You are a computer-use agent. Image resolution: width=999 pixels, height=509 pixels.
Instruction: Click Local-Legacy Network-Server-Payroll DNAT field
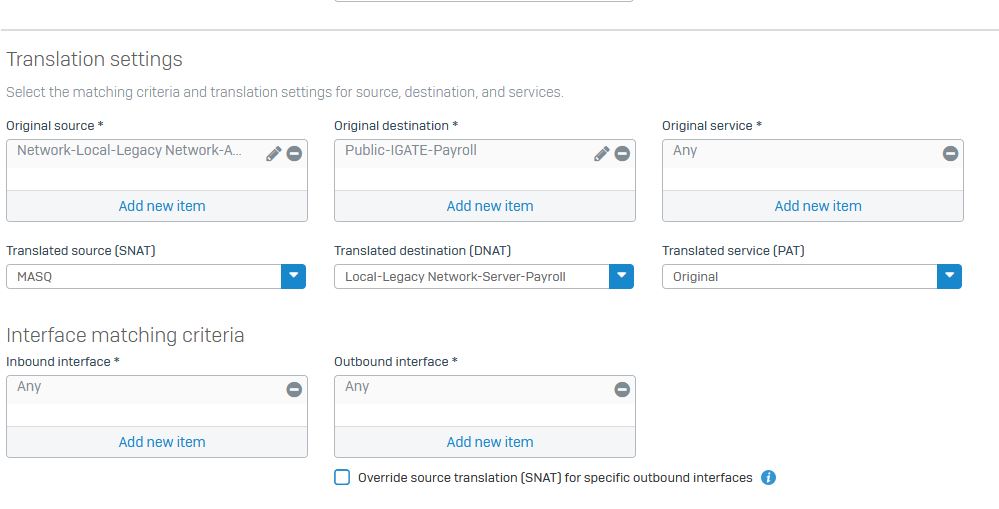point(471,276)
